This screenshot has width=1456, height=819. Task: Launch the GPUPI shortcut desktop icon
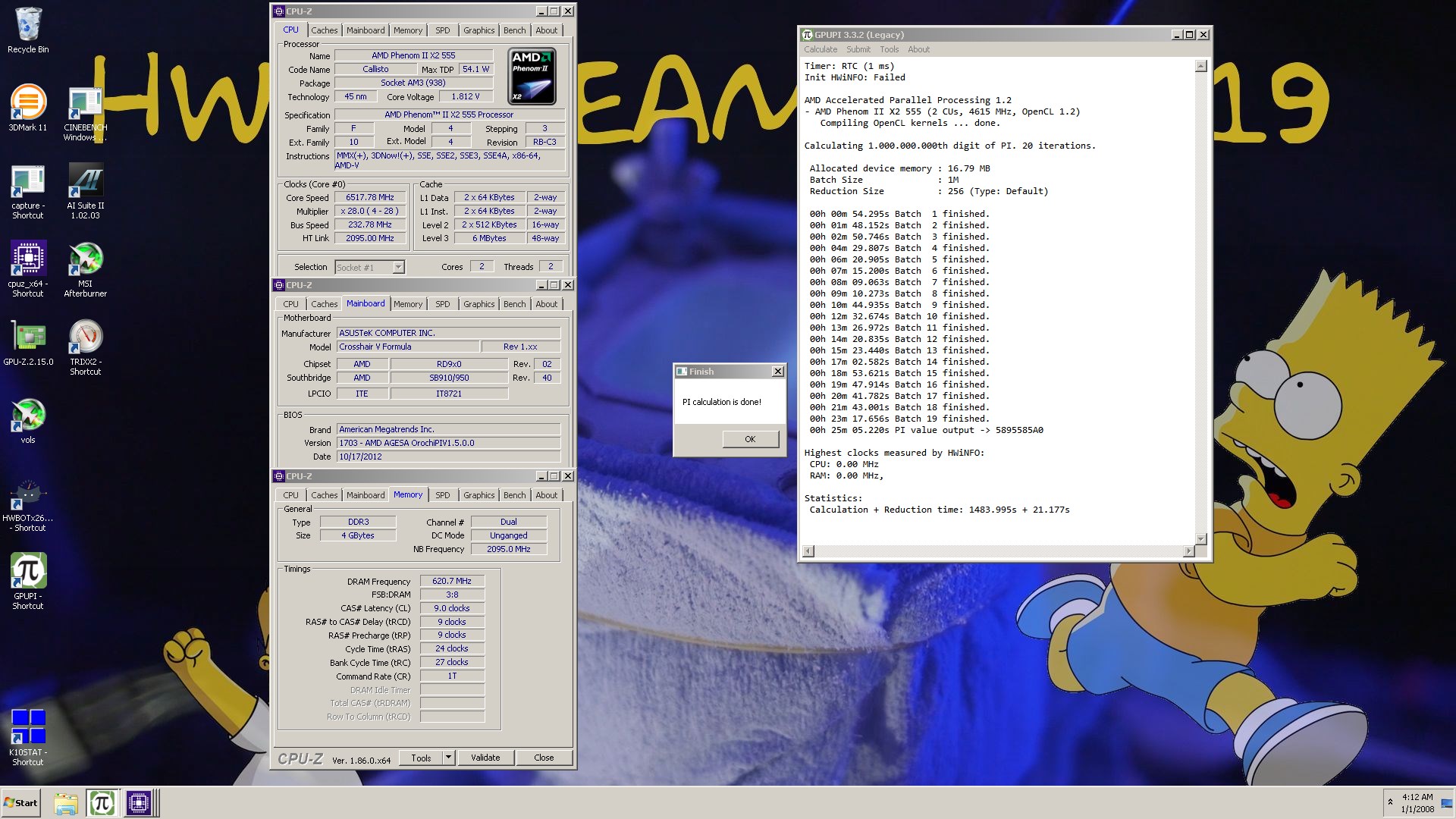[28, 581]
